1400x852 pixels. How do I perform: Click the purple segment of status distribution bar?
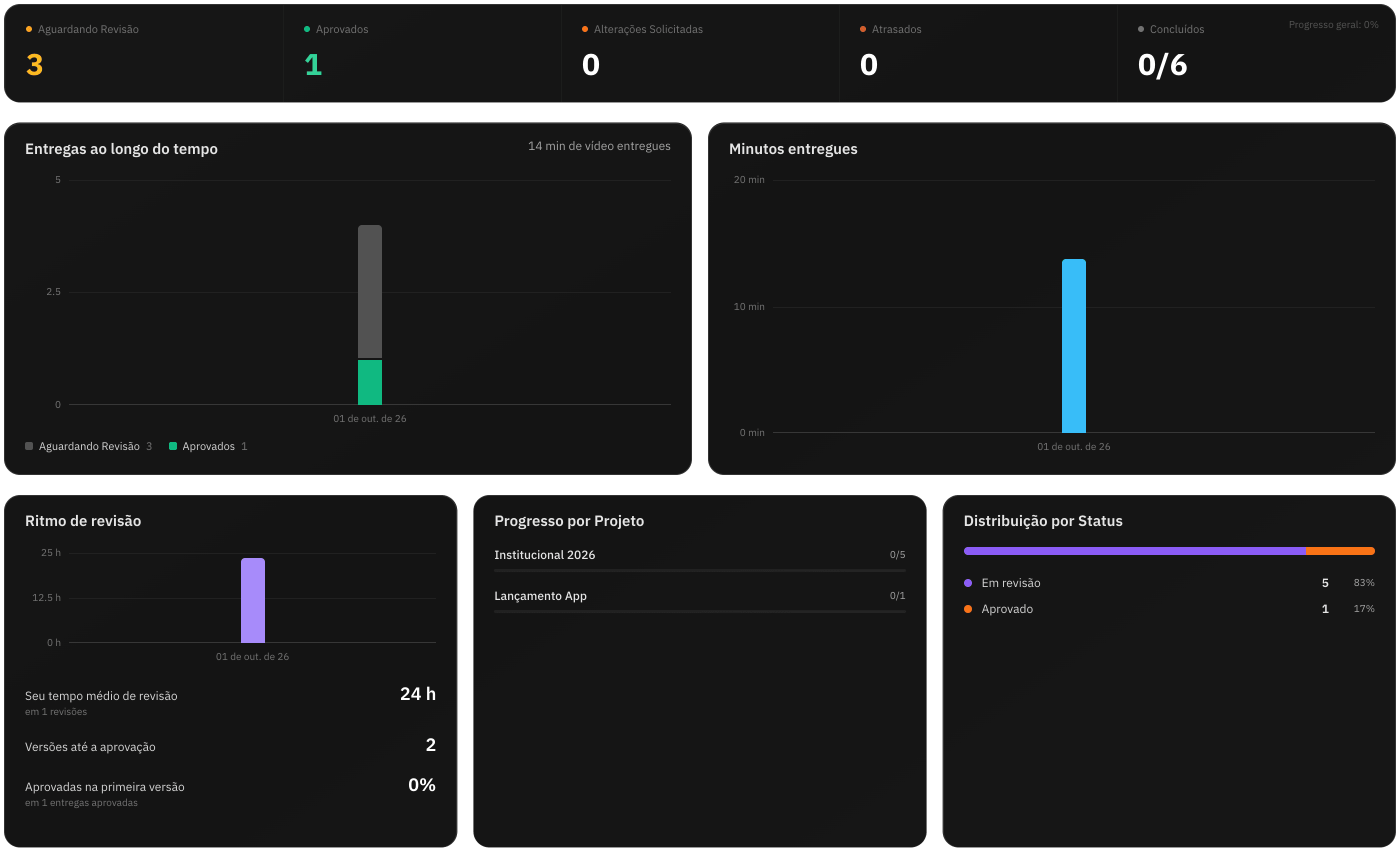pos(1134,551)
